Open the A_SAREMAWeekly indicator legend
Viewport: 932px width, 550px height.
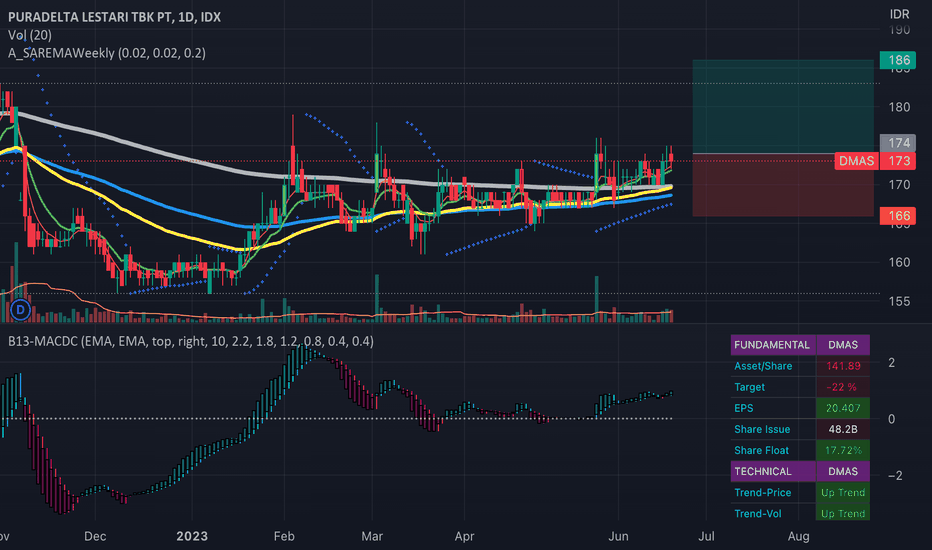[x=107, y=53]
